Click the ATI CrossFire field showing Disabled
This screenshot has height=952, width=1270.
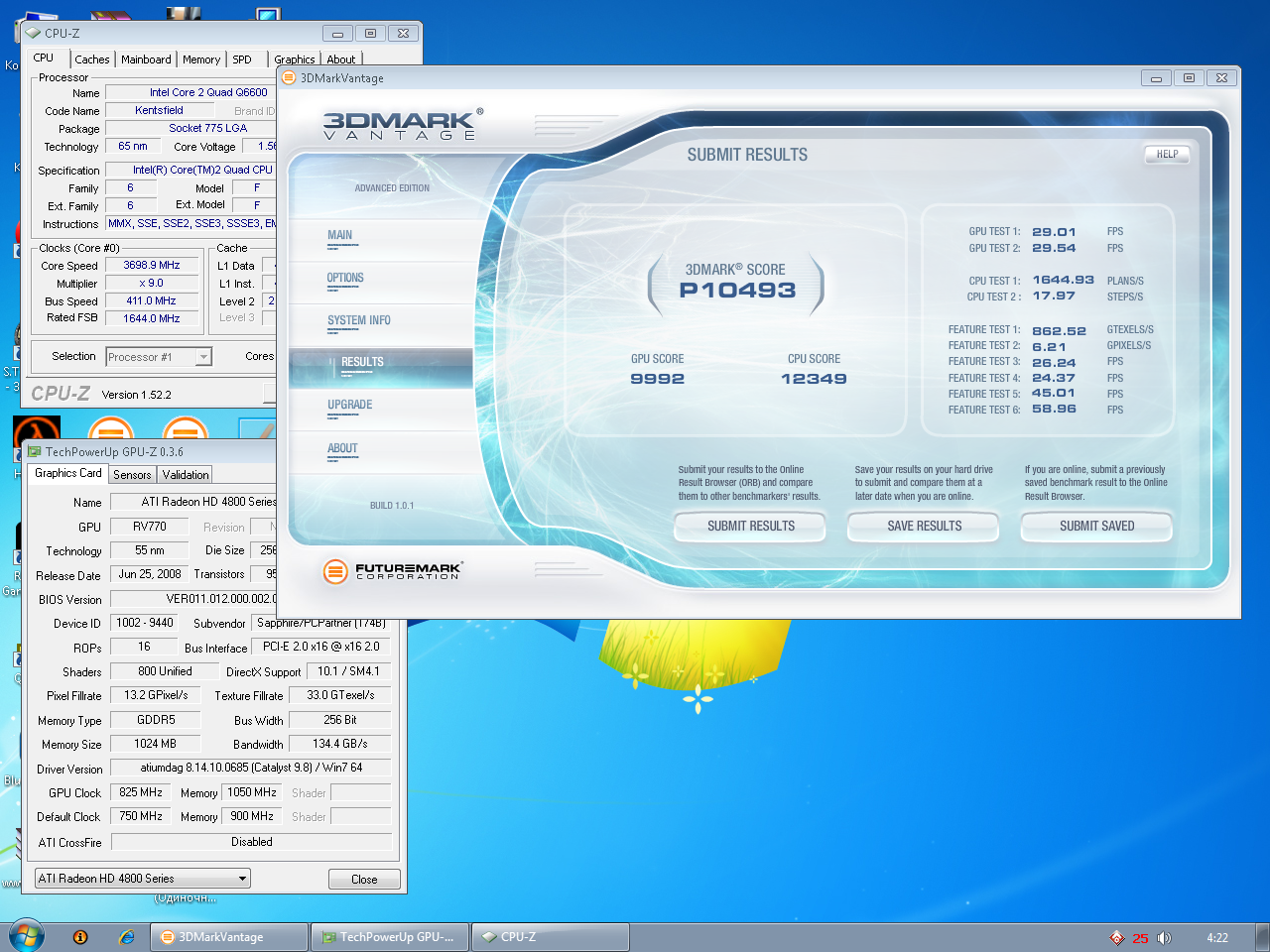[252, 842]
